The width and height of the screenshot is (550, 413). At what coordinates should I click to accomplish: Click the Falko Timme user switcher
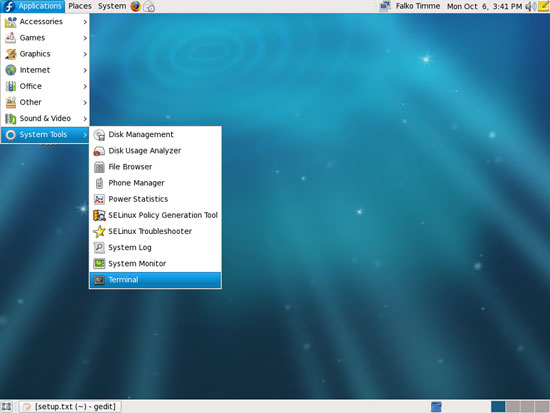point(418,6)
